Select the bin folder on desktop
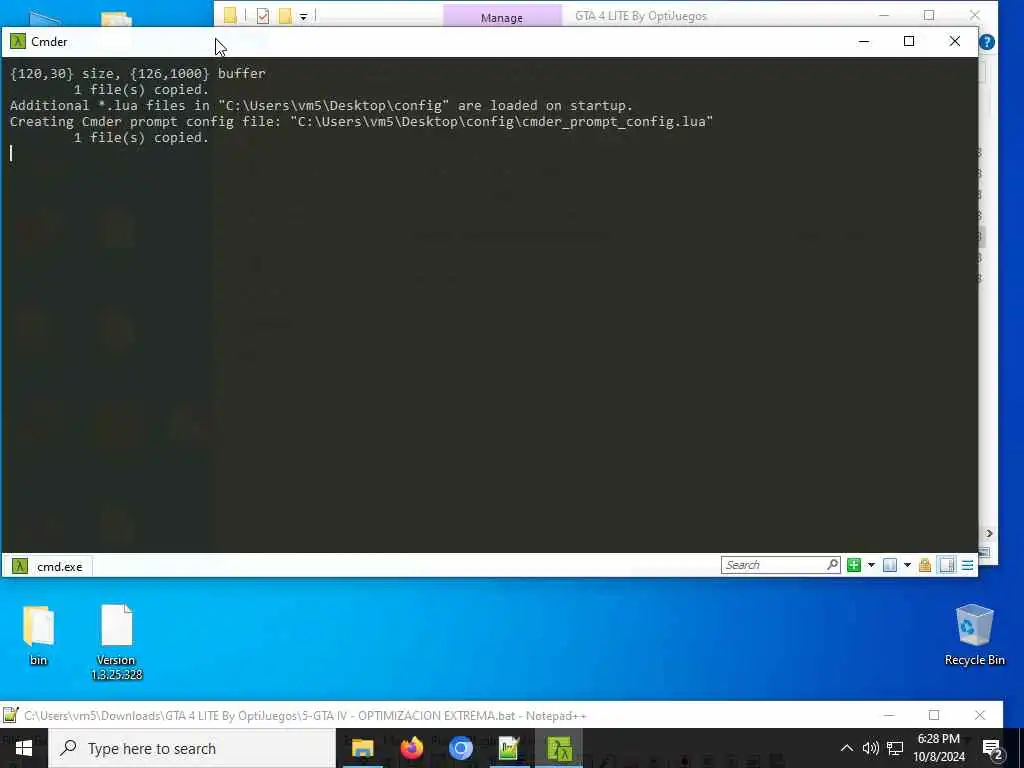 click(x=39, y=635)
